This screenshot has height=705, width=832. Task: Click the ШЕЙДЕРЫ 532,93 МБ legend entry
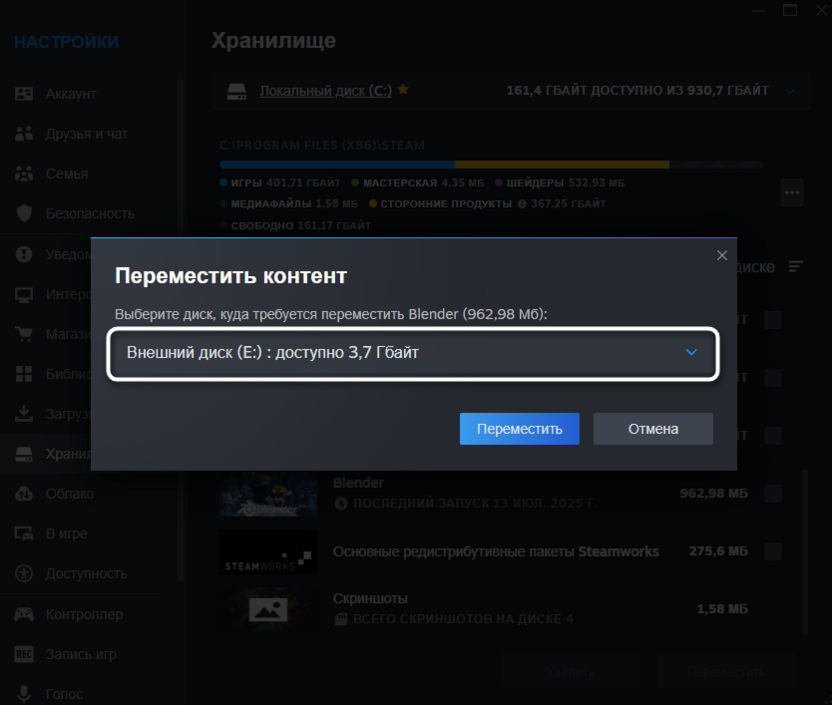(x=560, y=183)
